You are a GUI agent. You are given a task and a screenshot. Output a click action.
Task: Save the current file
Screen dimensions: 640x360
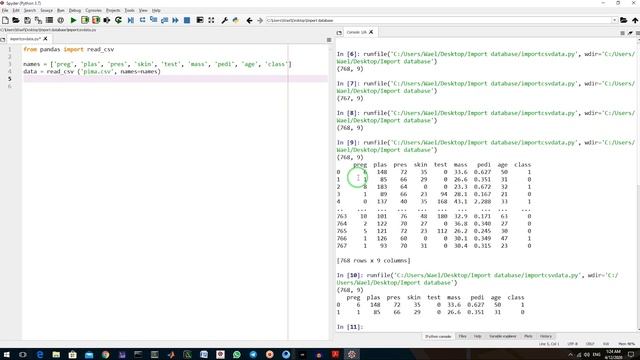point(27,20)
